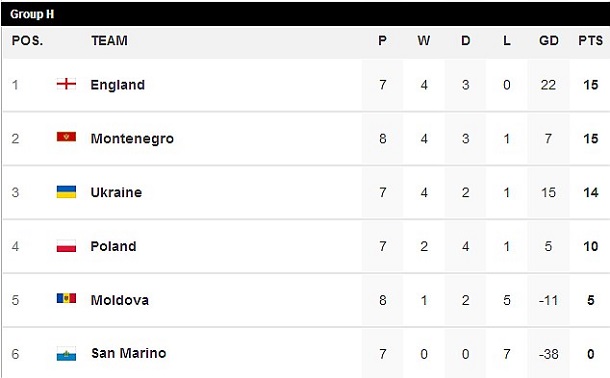Click the PTS column header
The height and width of the screenshot is (378, 610).
coord(591,40)
